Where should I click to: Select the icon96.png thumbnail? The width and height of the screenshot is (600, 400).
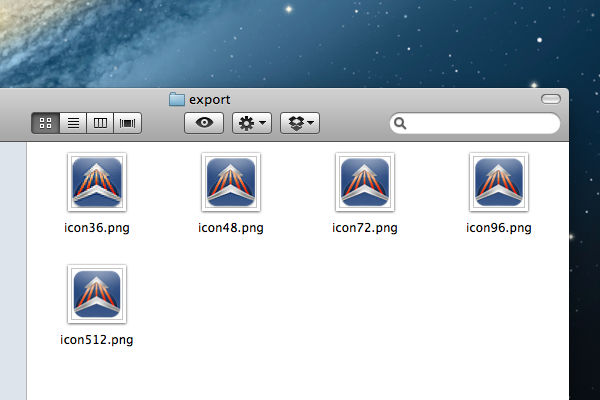499,182
